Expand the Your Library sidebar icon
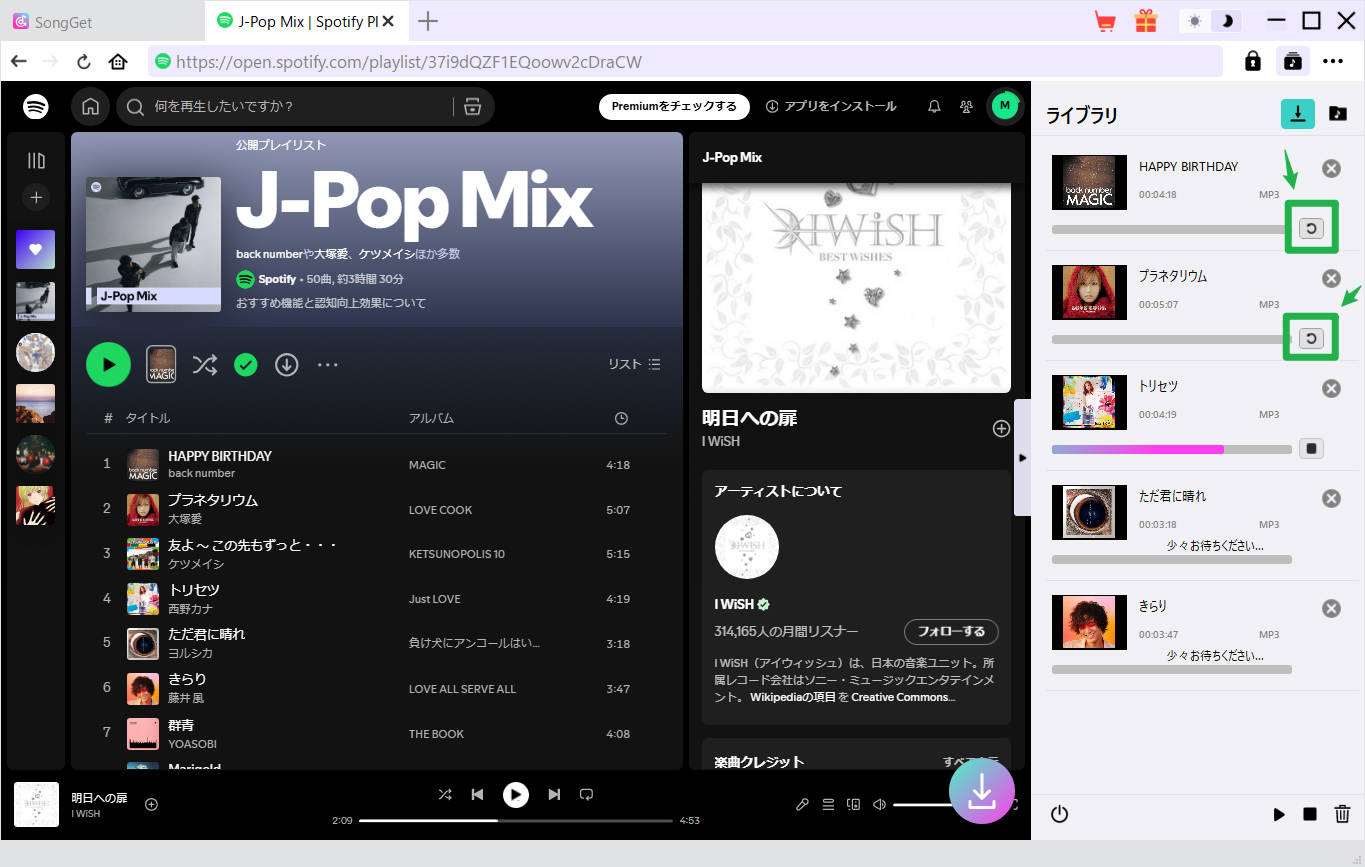1365x867 pixels. [36, 160]
